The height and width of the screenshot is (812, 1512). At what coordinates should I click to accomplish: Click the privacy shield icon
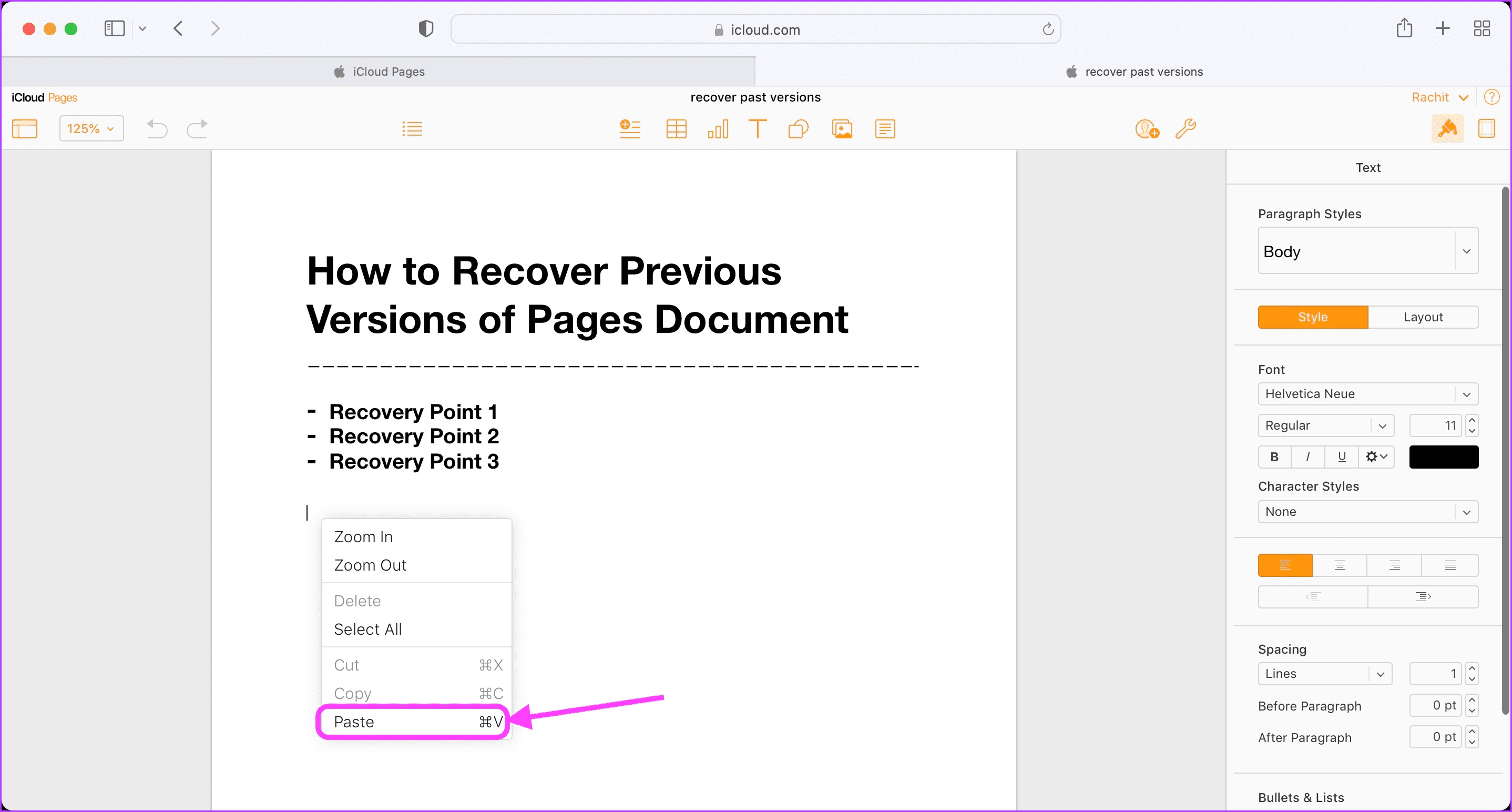[x=426, y=28]
